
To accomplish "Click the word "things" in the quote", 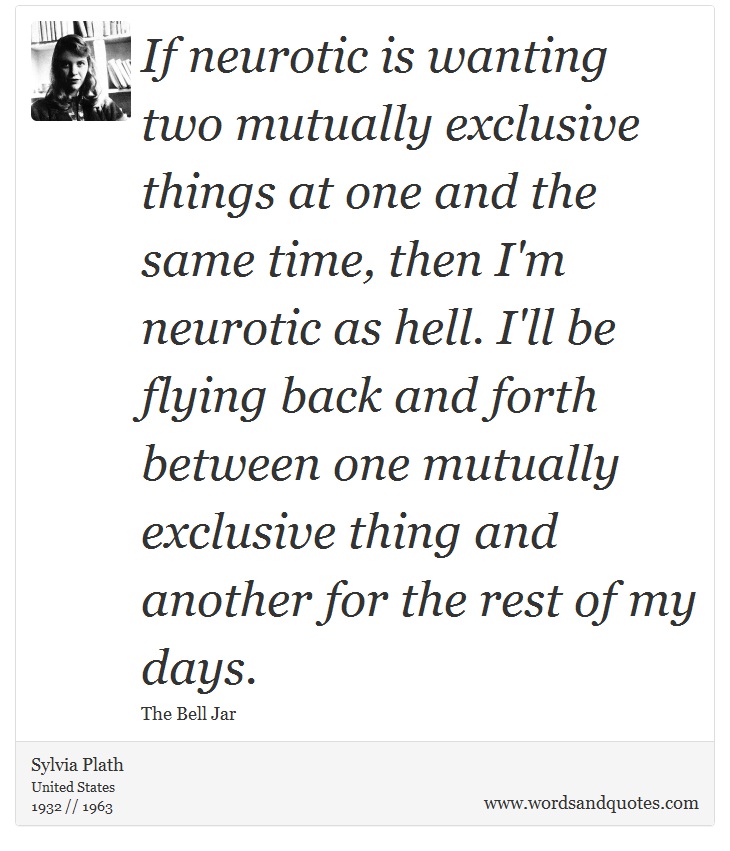I will (208, 194).
